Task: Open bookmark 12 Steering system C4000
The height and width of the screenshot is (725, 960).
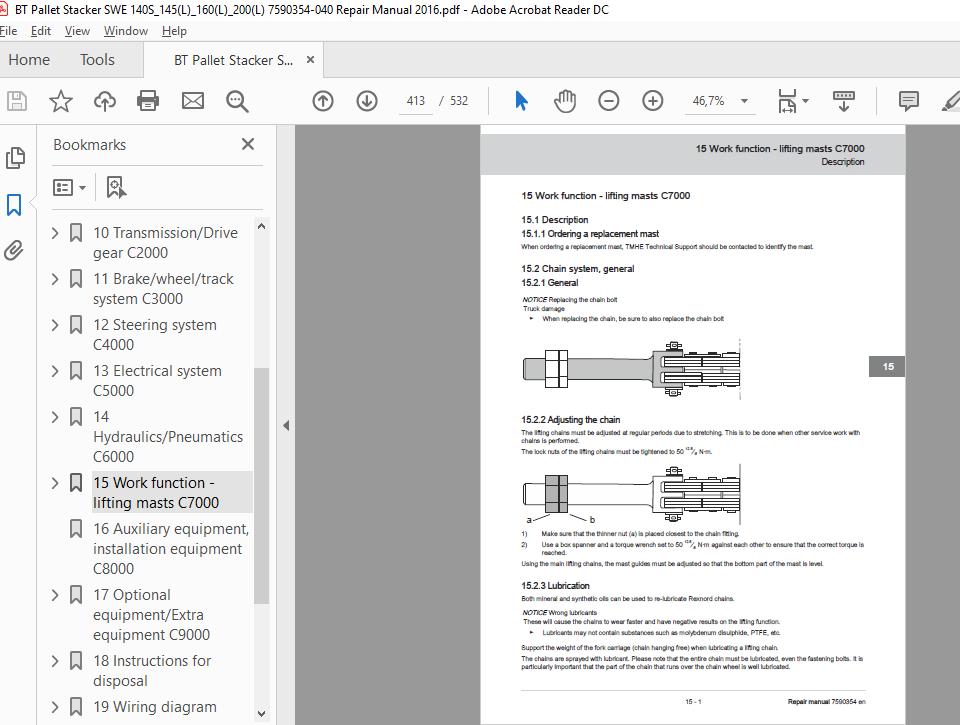Action: [x=155, y=334]
